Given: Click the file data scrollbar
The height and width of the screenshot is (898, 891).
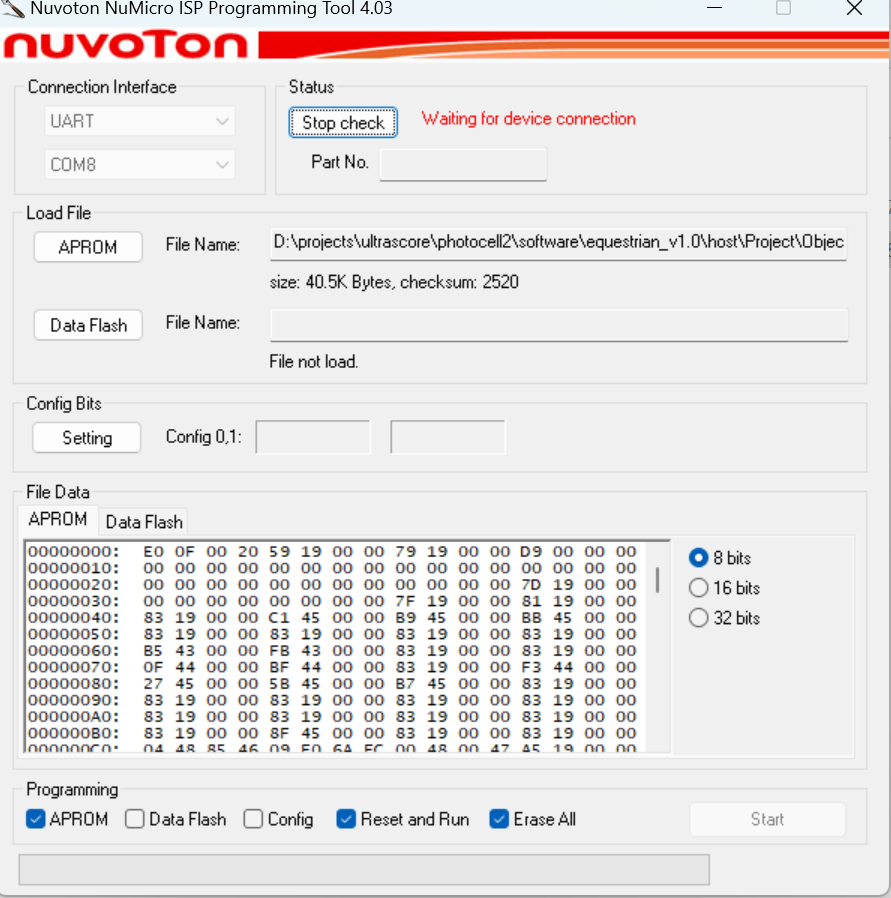Looking at the screenshot, I should point(657,580).
